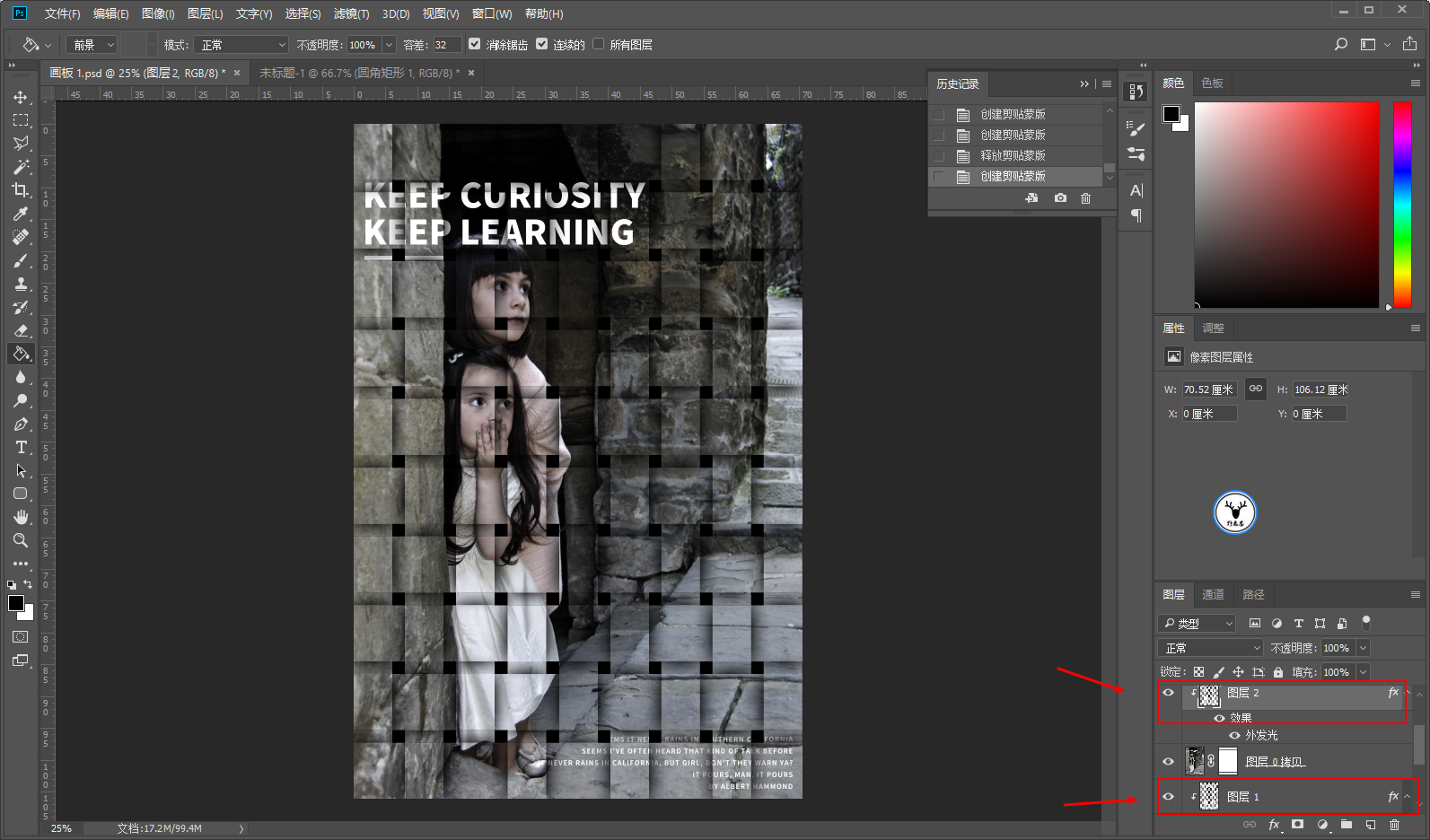Viewport: 1430px width, 840px height.
Task: Select the Move tool
Action: [21, 97]
